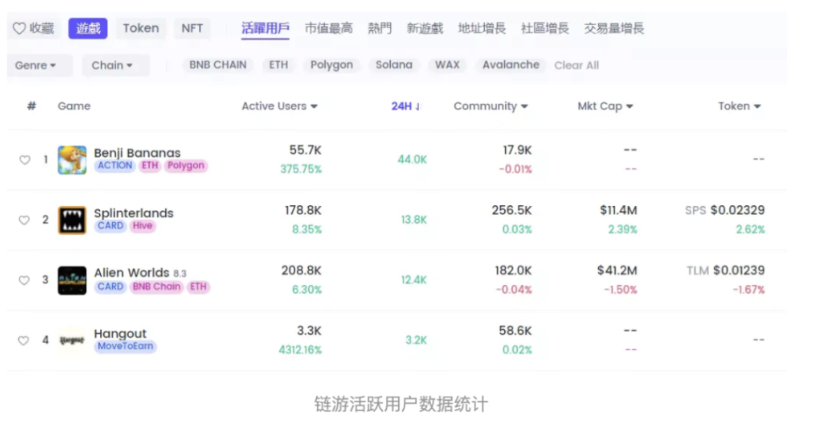Favorite Splinterlands with the heart
The width and height of the screenshot is (823, 421).
tap(25, 220)
